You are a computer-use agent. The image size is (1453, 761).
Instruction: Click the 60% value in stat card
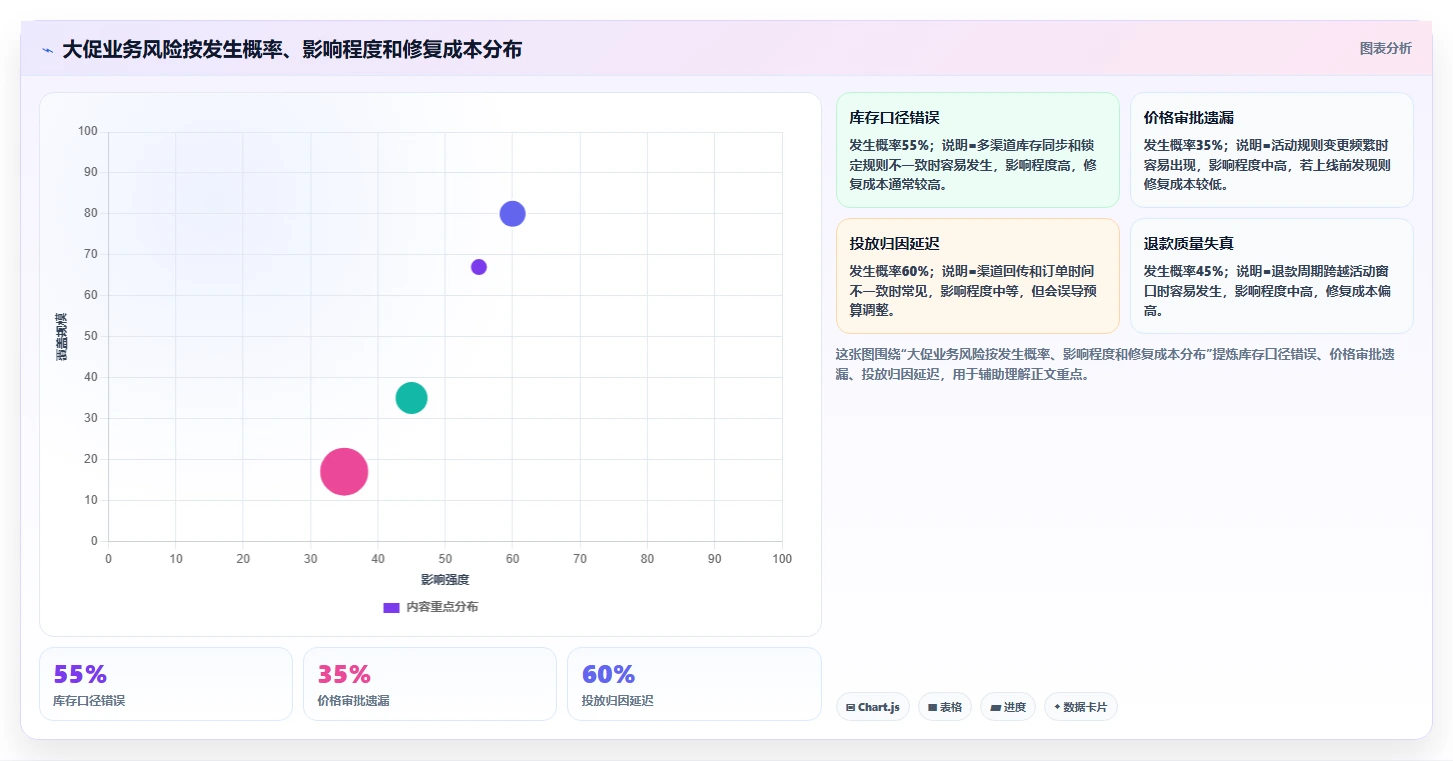(608, 674)
